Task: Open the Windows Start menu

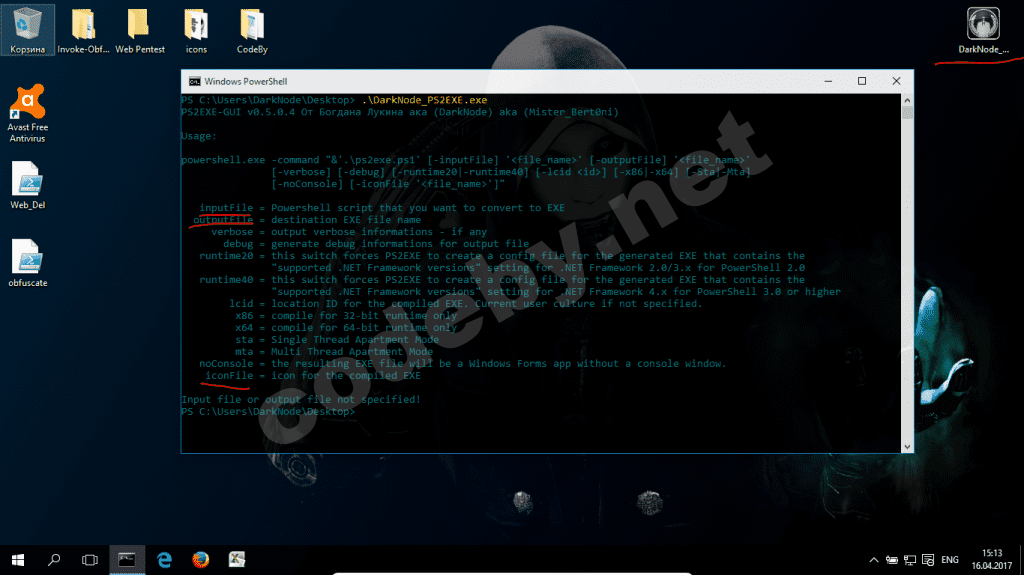Action: [18, 560]
